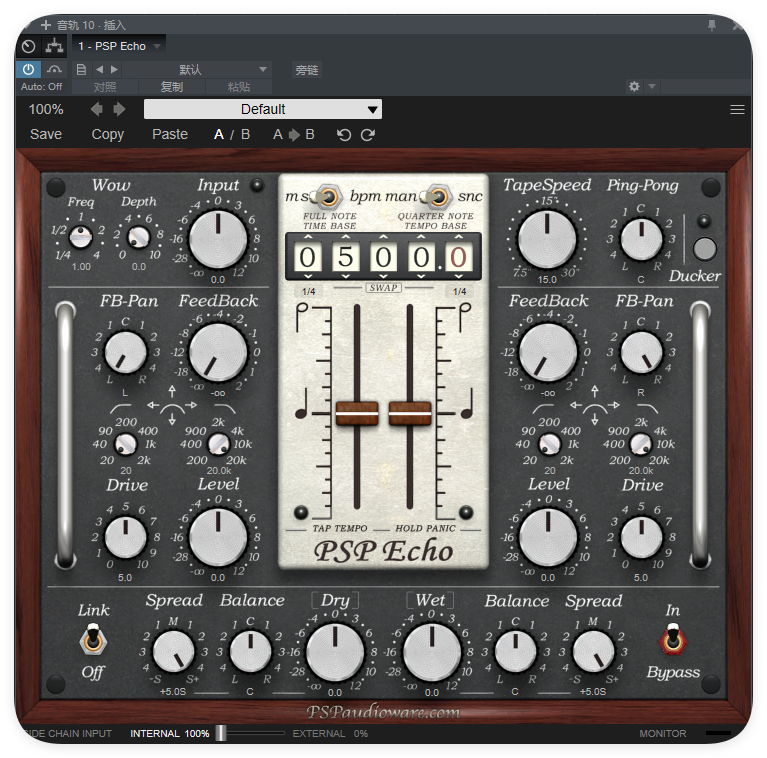Click the clock-like icon at top left
The width and height of the screenshot is (767, 758).
28,46
